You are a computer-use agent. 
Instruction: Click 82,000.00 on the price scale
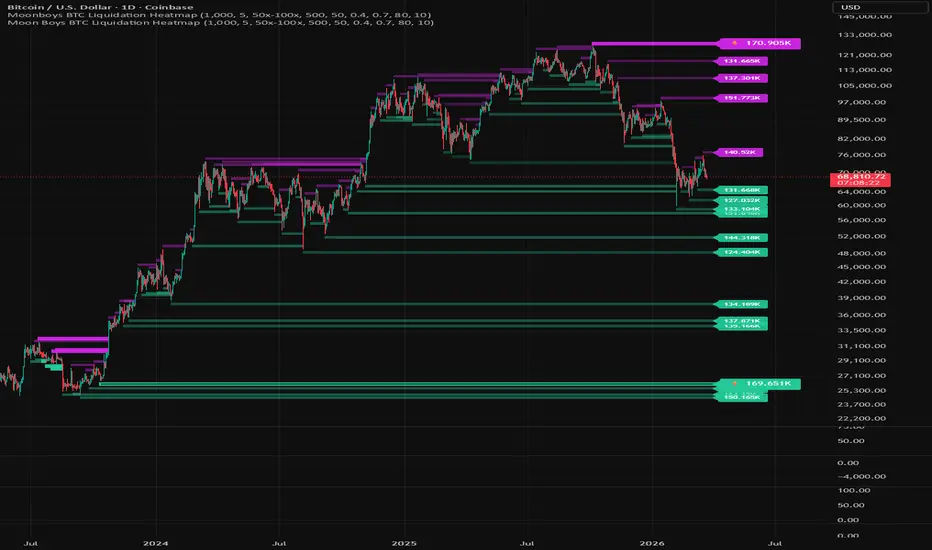pyautogui.click(x=861, y=139)
